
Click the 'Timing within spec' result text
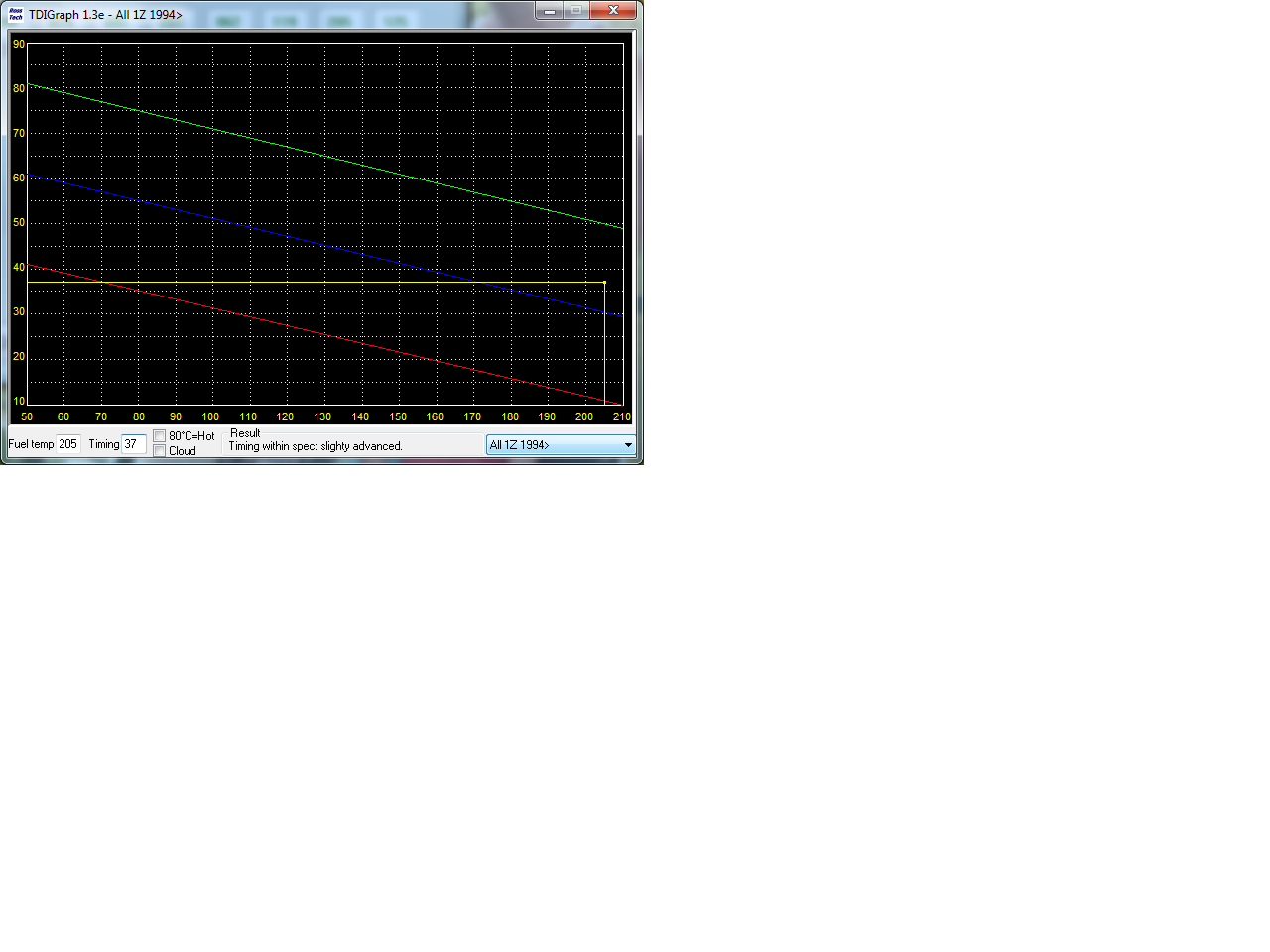(316, 446)
